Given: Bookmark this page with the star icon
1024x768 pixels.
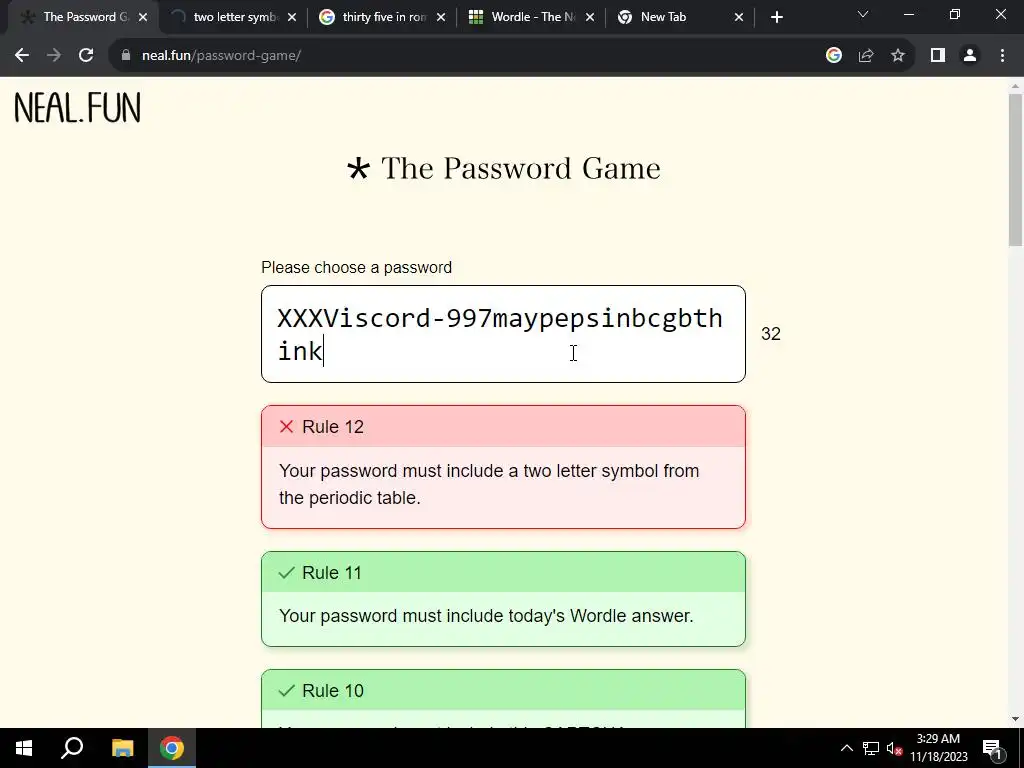Looking at the screenshot, I should [x=898, y=56].
